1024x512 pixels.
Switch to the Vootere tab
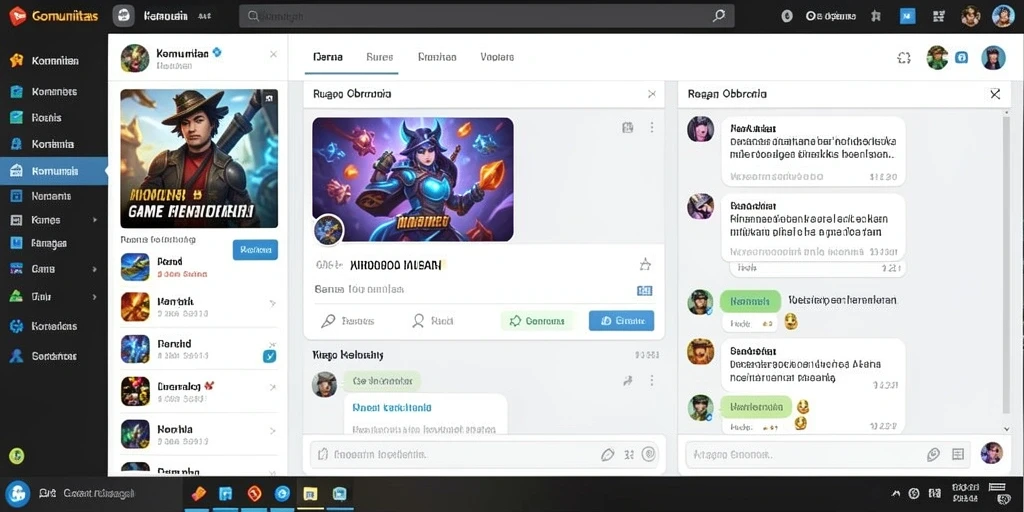pyautogui.click(x=497, y=57)
